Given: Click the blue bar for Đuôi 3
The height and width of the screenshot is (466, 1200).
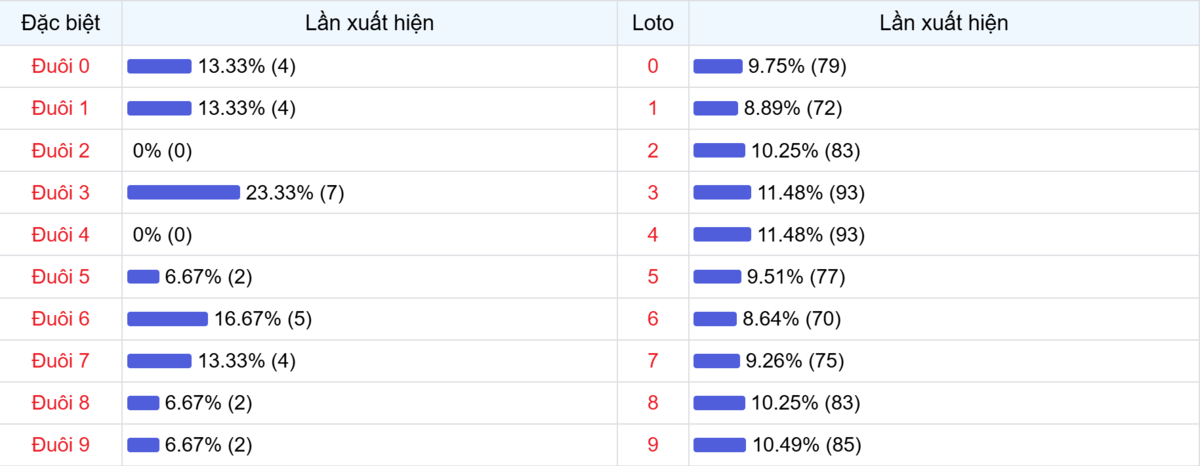Looking at the screenshot, I should [183, 192].
